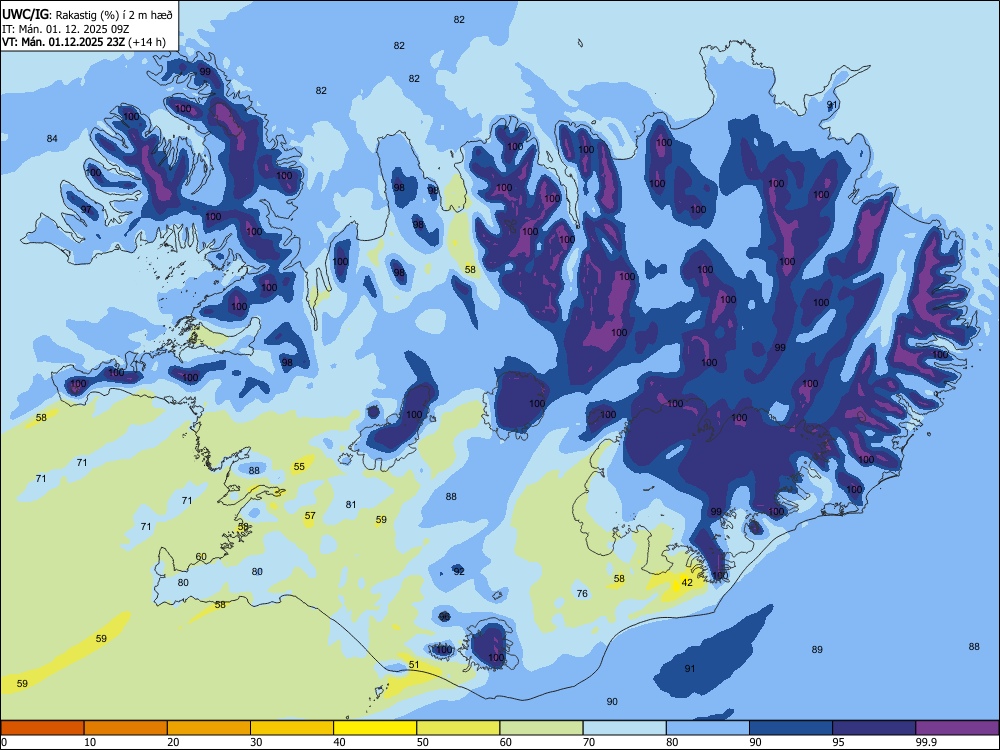Click the title 'UWC/IG: Rakastig (%) í 2 m hæð'
This screenshot has width=1000, height=750.
click(x=87, y=15)
